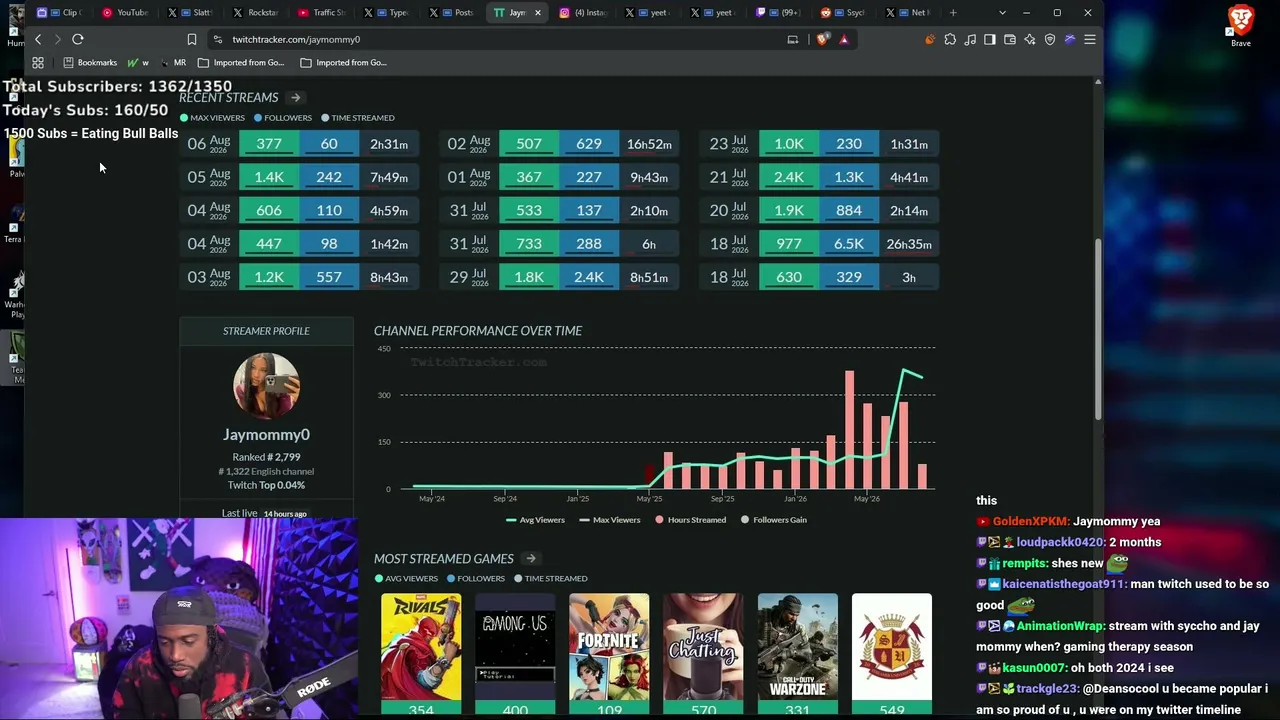The image size is (1280, 720).
Task: Open the Brave VPN shield icon
Action: click(1050, 39)
